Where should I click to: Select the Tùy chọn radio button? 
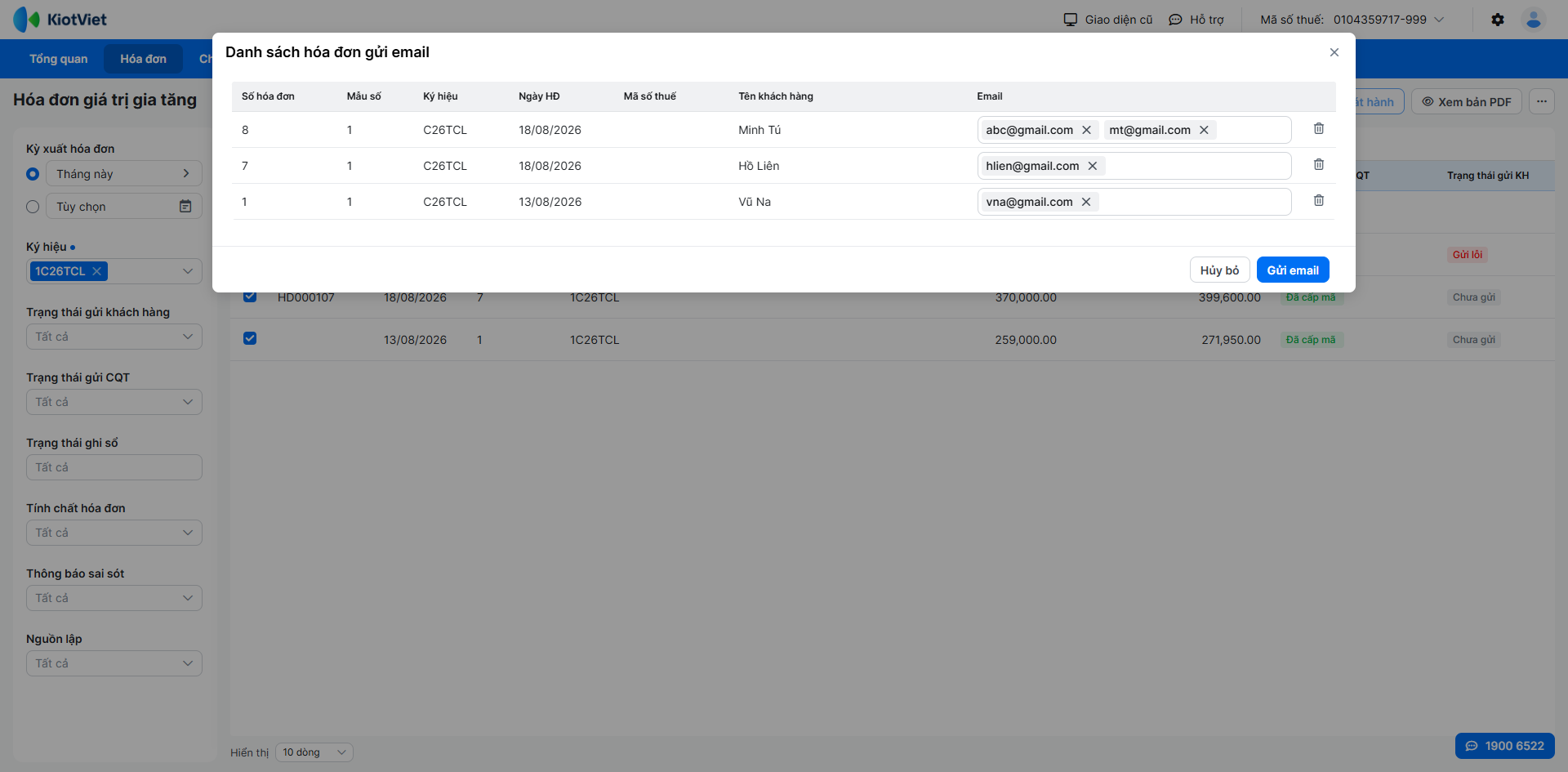[x=33, y=207]
